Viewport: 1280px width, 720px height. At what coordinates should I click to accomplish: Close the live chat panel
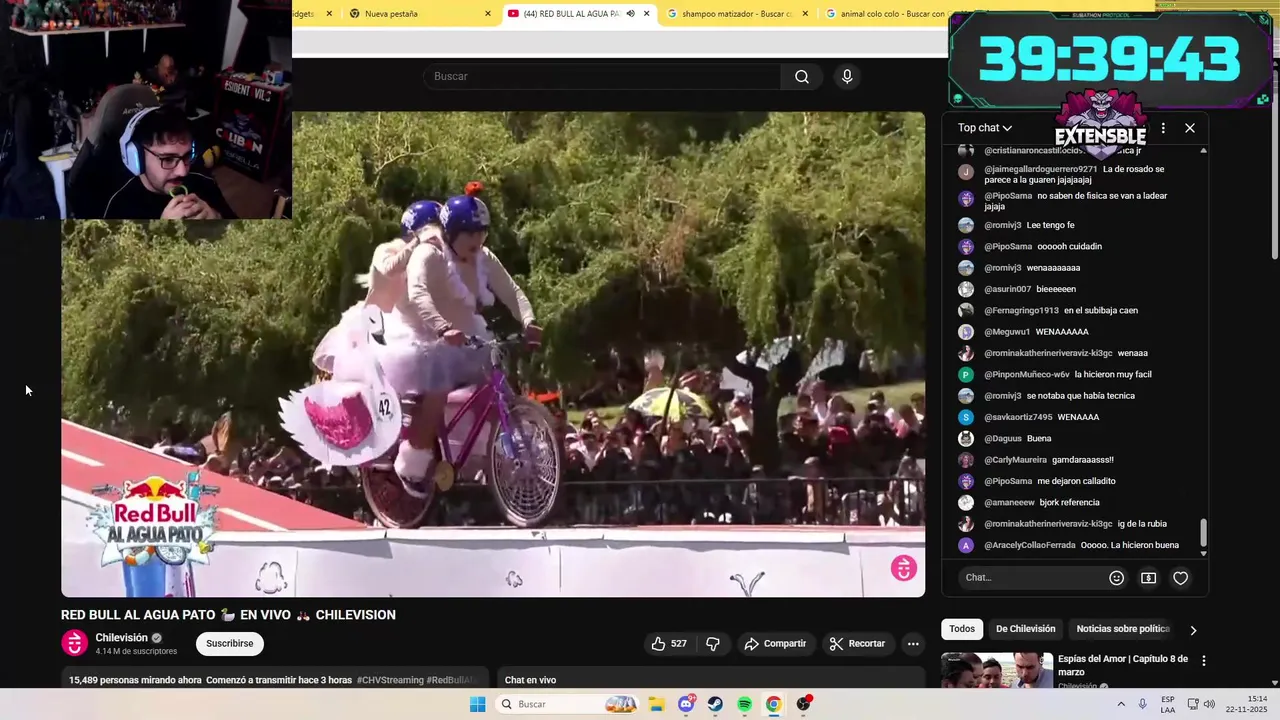(x=1190, y=128)
